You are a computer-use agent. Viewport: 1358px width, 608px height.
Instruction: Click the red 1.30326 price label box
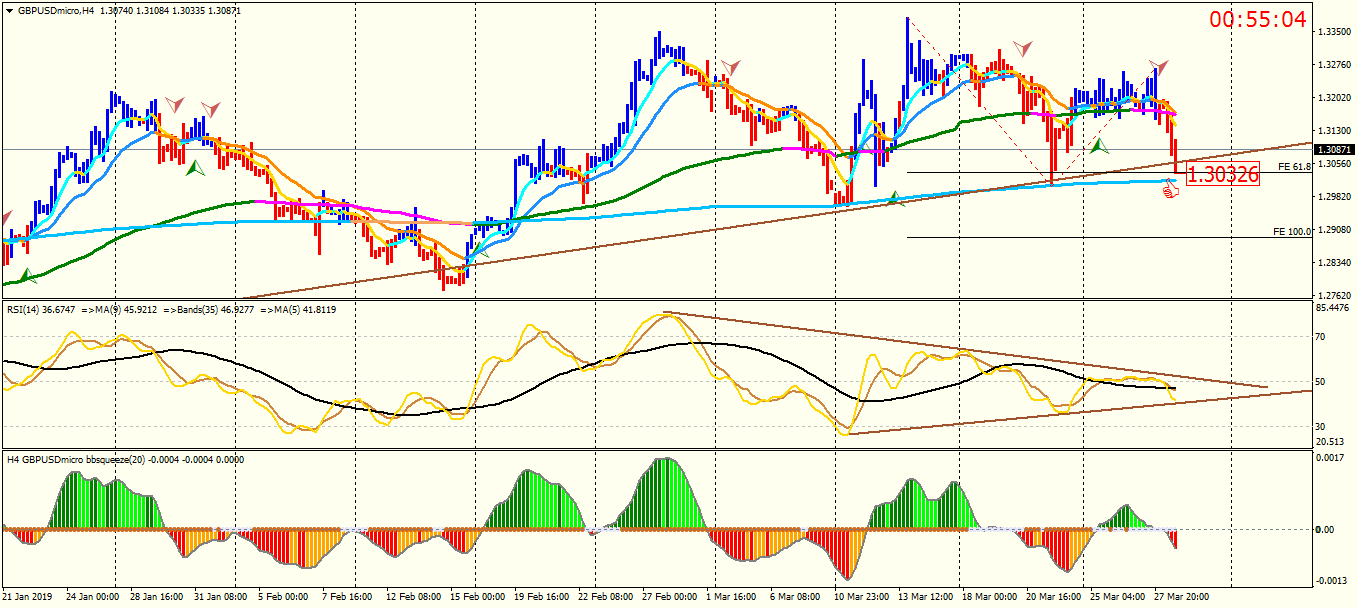[1222, 174]
